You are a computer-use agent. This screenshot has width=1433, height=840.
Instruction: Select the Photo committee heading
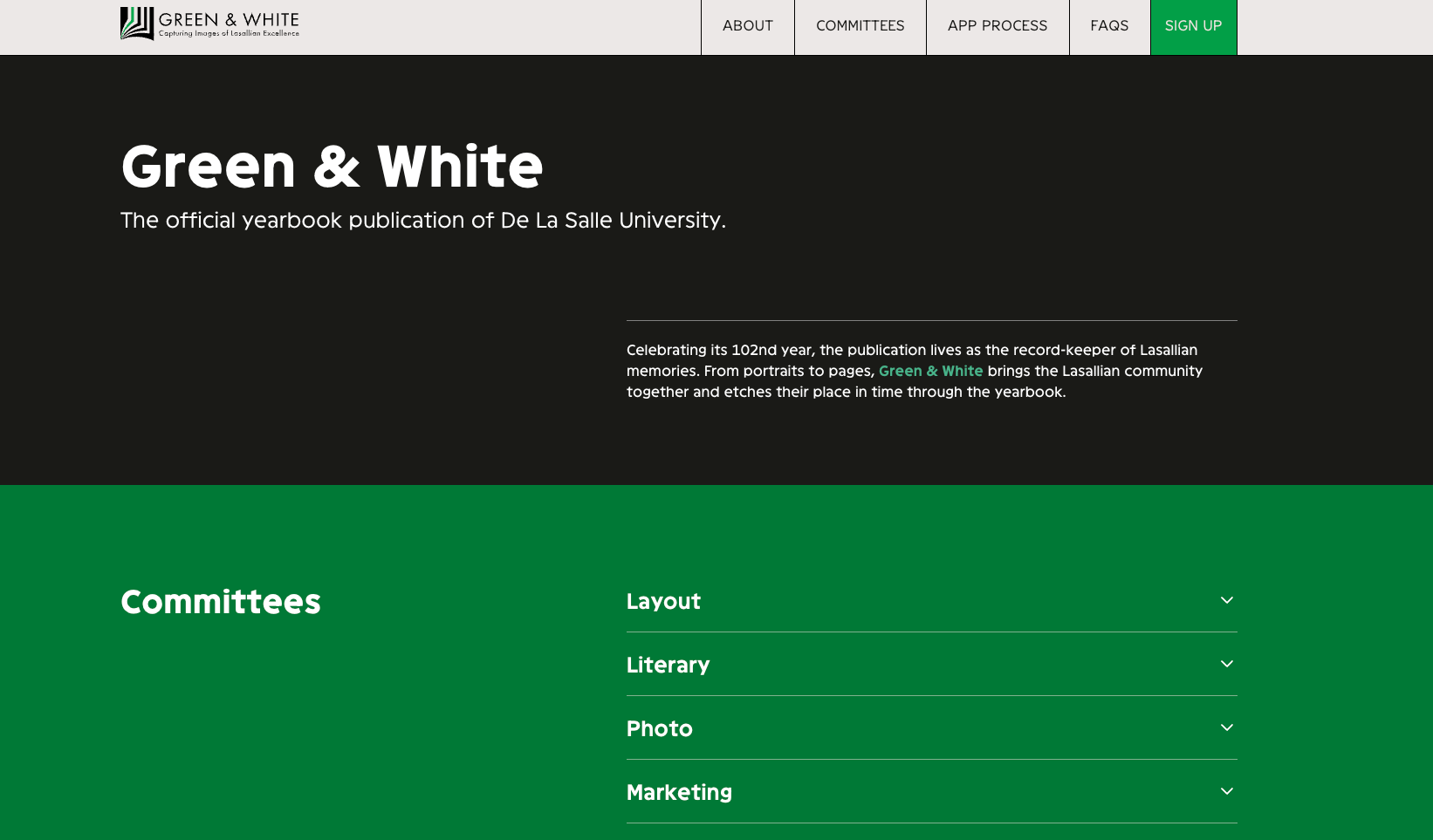click(659, 729)
